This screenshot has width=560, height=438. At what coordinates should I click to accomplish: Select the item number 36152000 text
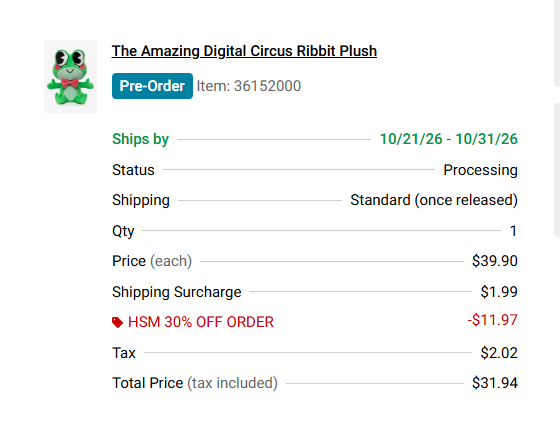coord(249,86)
